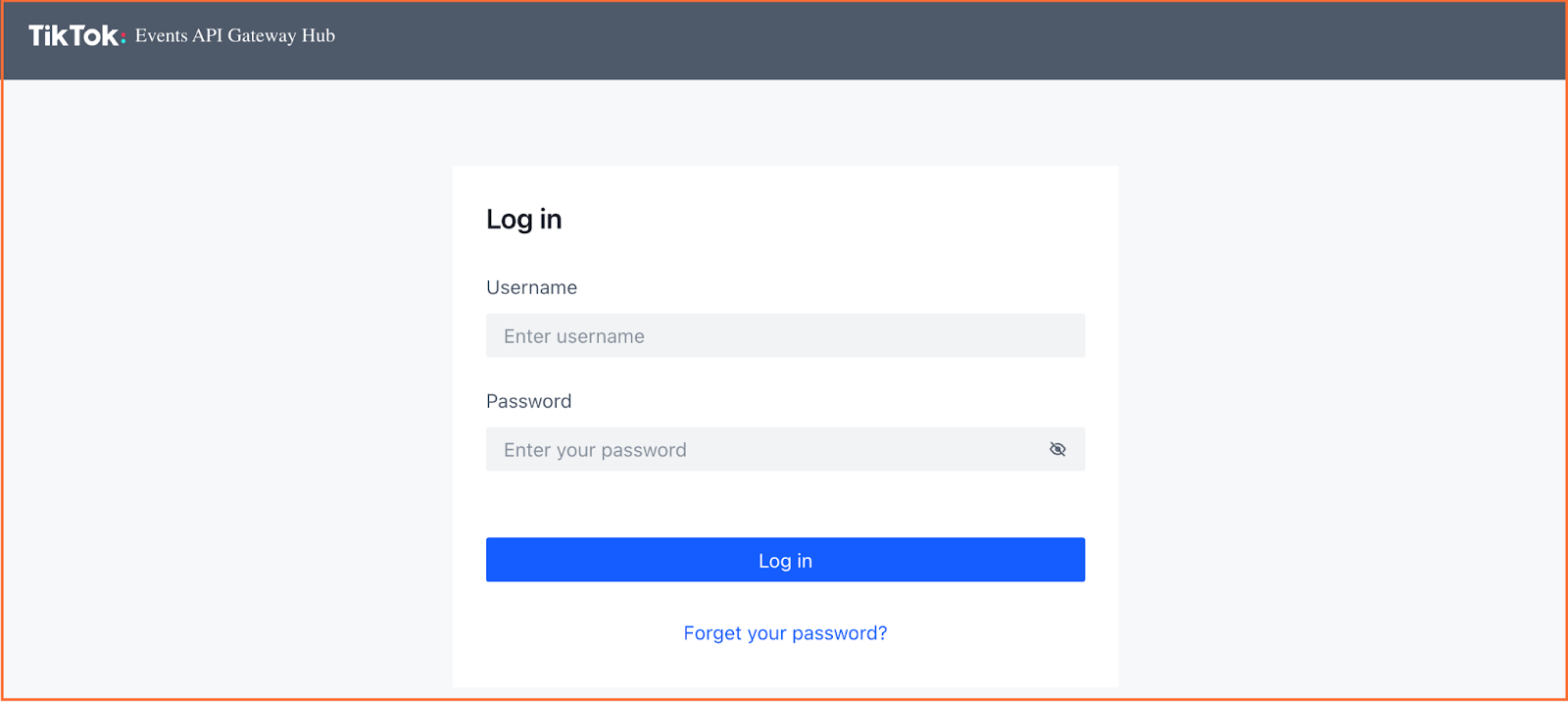
Task: Go to the home page via the TikTok wordmark
Action: pyautogui.click(x=76, y=36)
